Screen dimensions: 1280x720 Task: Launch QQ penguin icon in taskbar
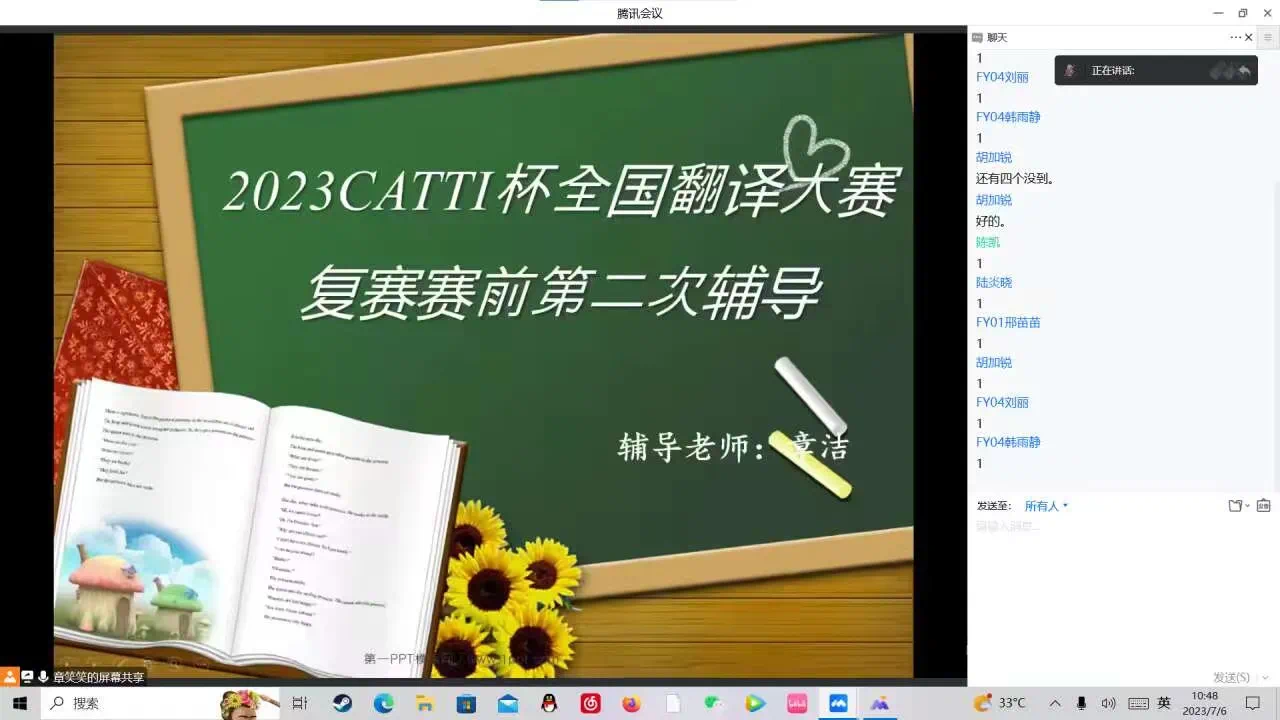[x=548, y=703]
